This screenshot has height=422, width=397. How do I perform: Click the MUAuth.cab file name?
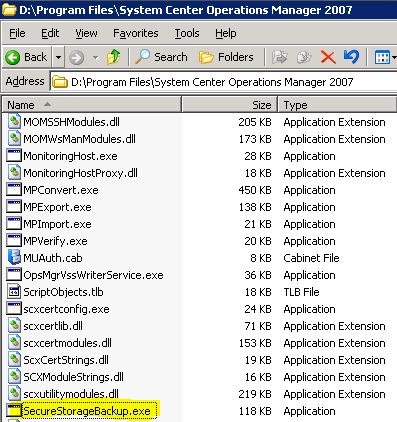53,258
